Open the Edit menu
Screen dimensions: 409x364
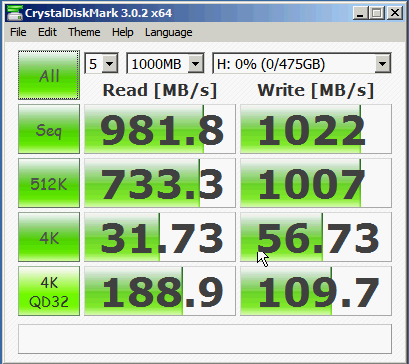[47, 32]
